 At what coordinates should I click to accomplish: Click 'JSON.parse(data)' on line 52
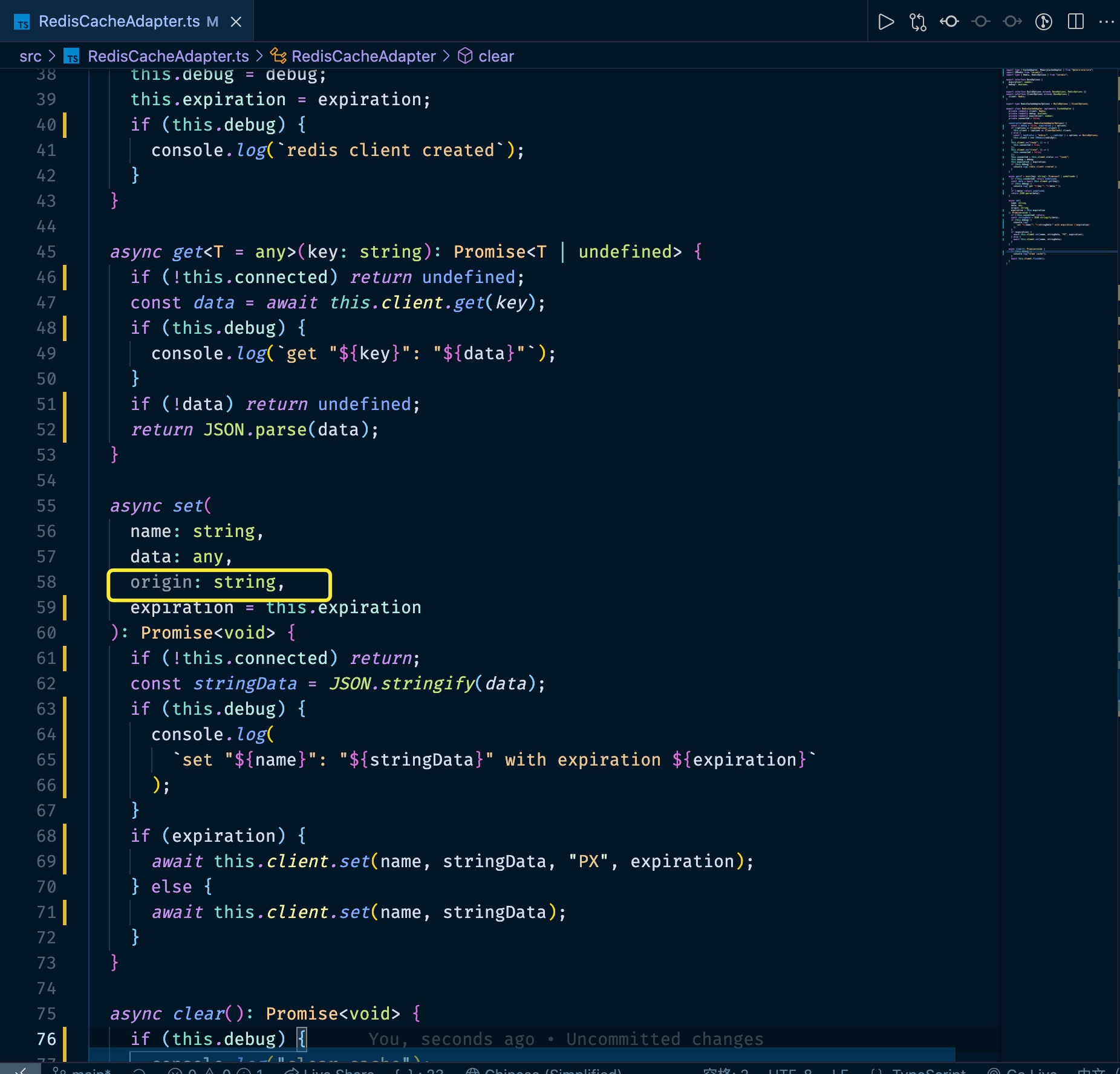coord(287,429)
